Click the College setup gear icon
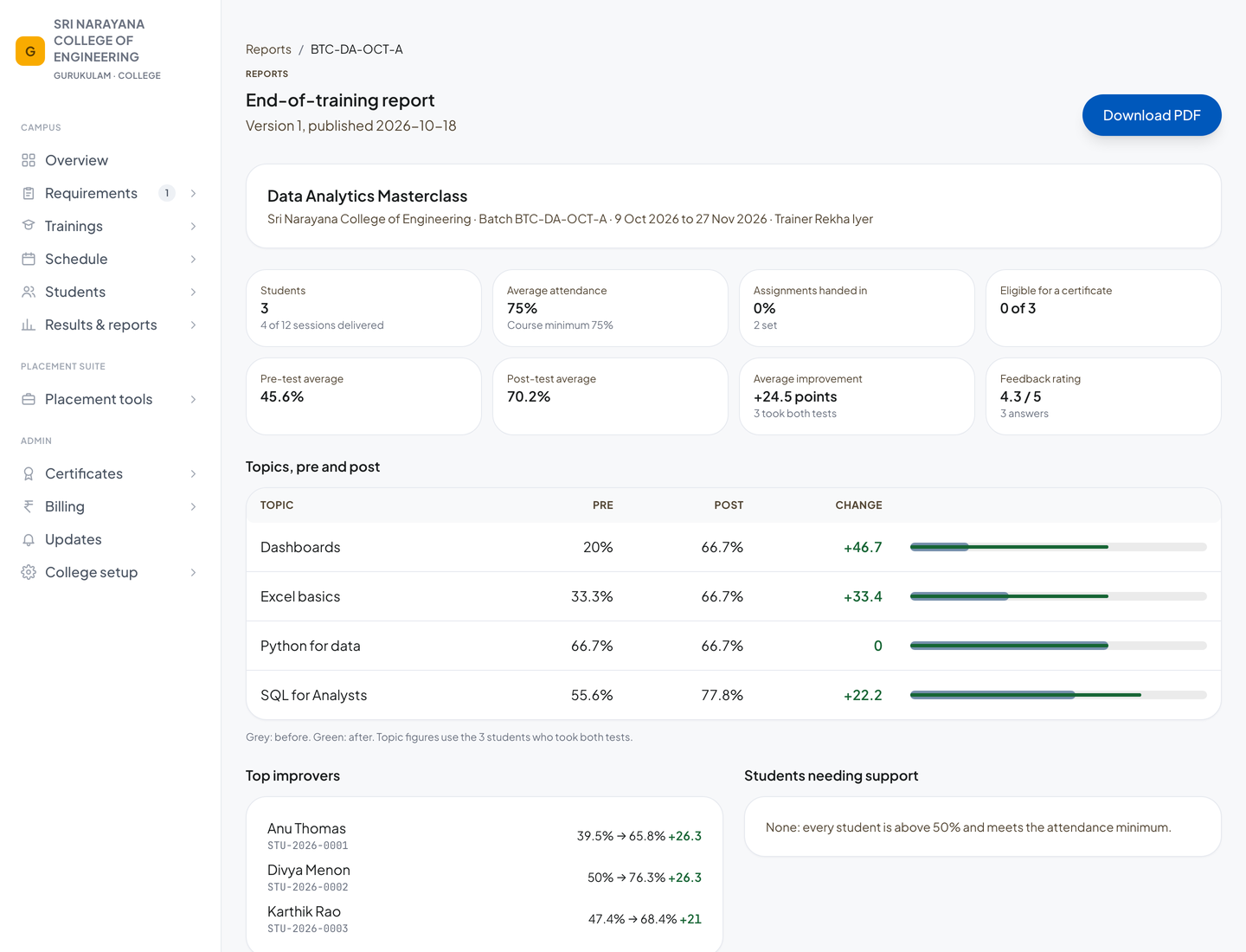 pos(29,572)
